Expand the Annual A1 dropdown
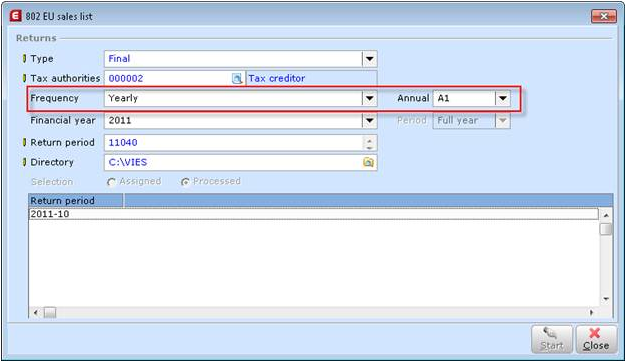This screenshot has height=362, width=625. tap(503, 98)
